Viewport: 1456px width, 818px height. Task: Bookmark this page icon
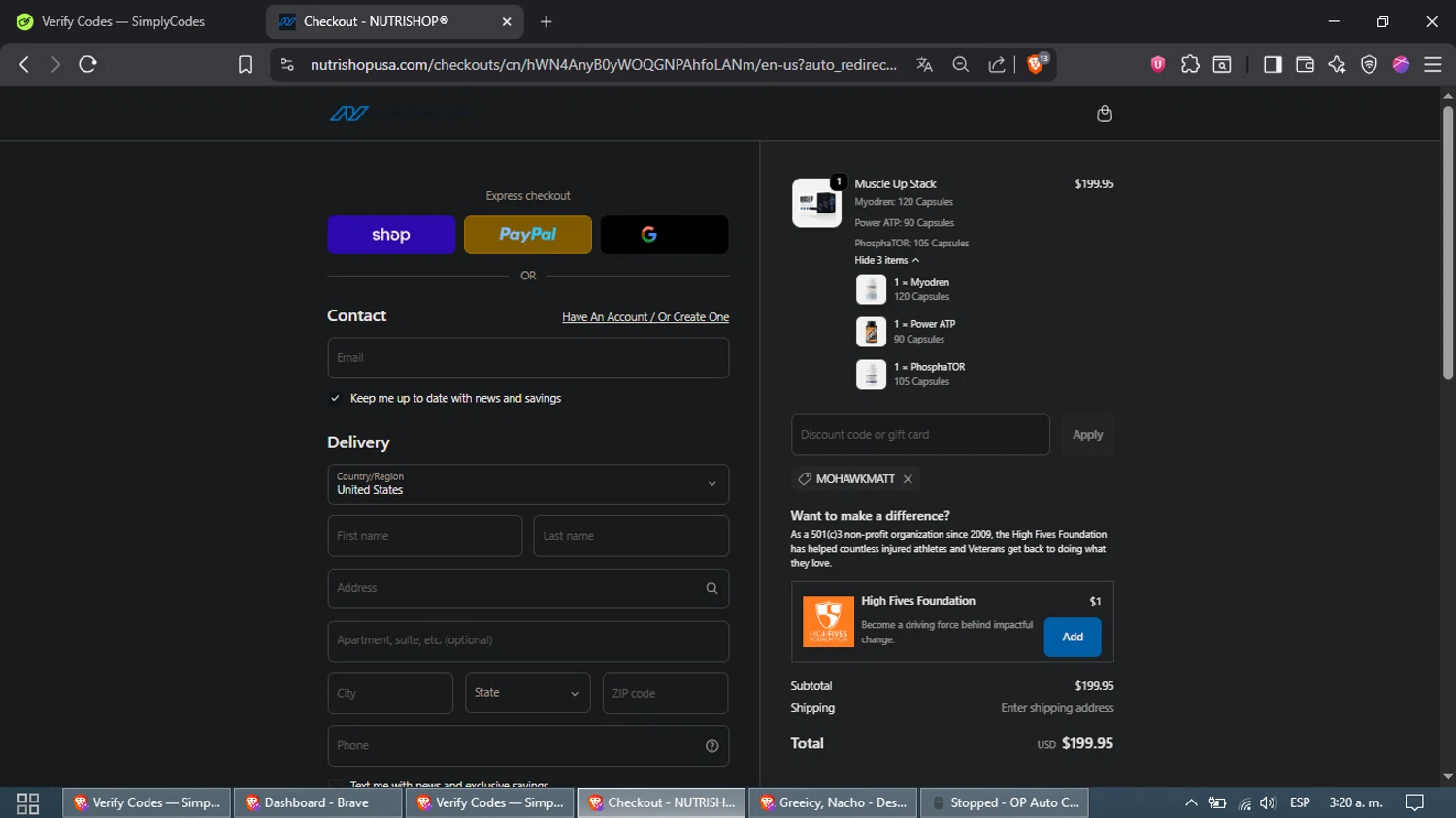coord(246,64)
